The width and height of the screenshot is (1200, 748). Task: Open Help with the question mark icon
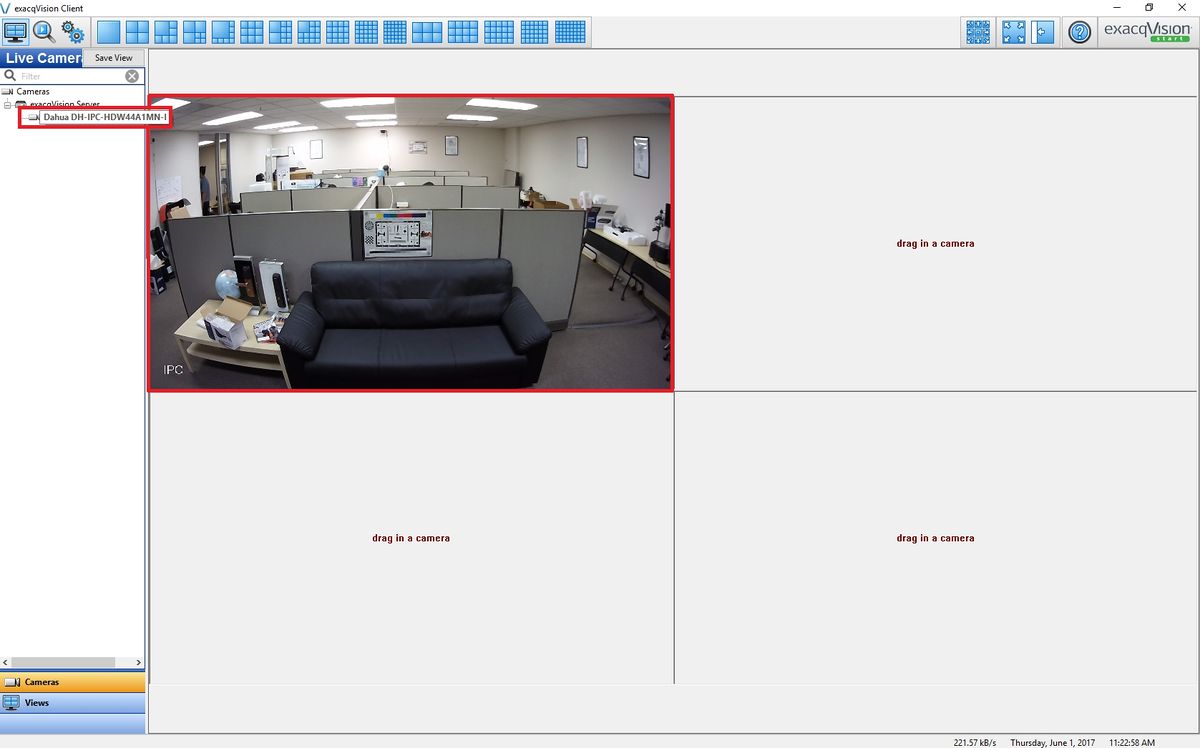pos(1079,32)
